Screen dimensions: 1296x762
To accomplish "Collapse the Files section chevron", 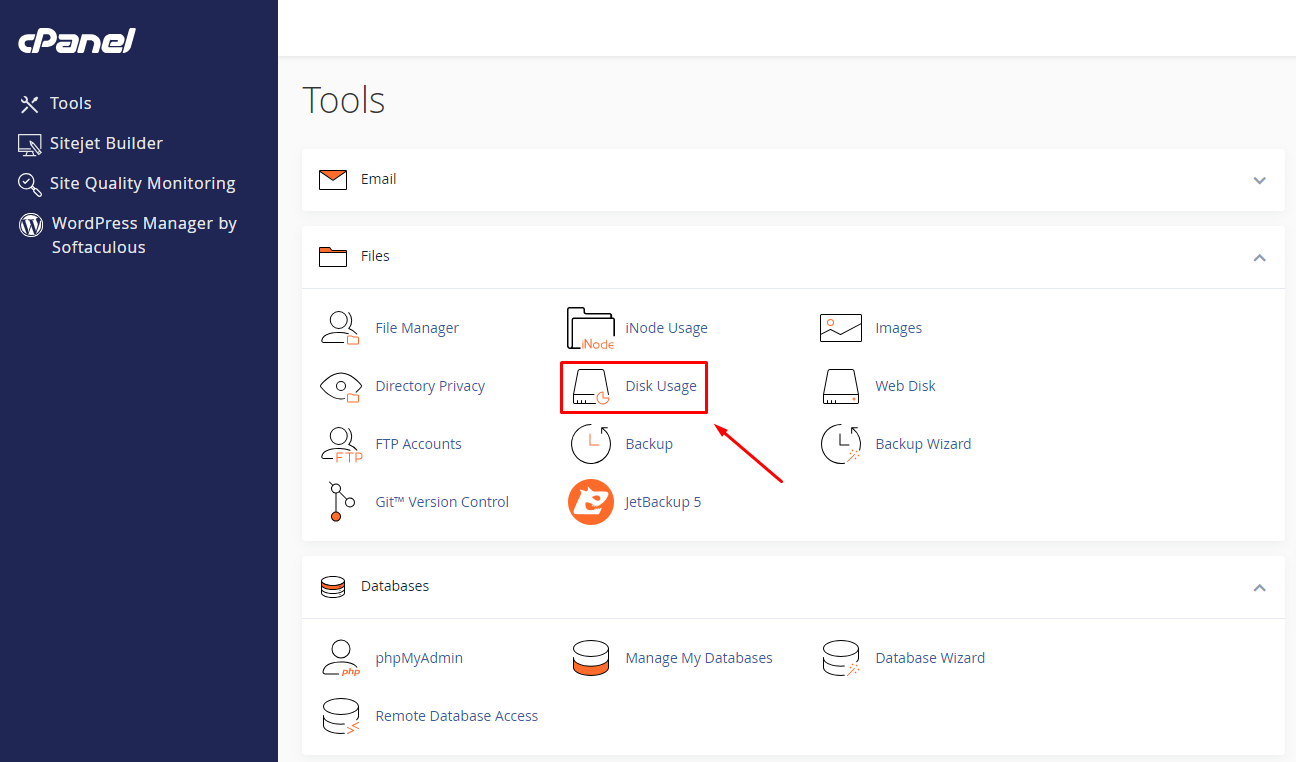I will click(1259, 257).
